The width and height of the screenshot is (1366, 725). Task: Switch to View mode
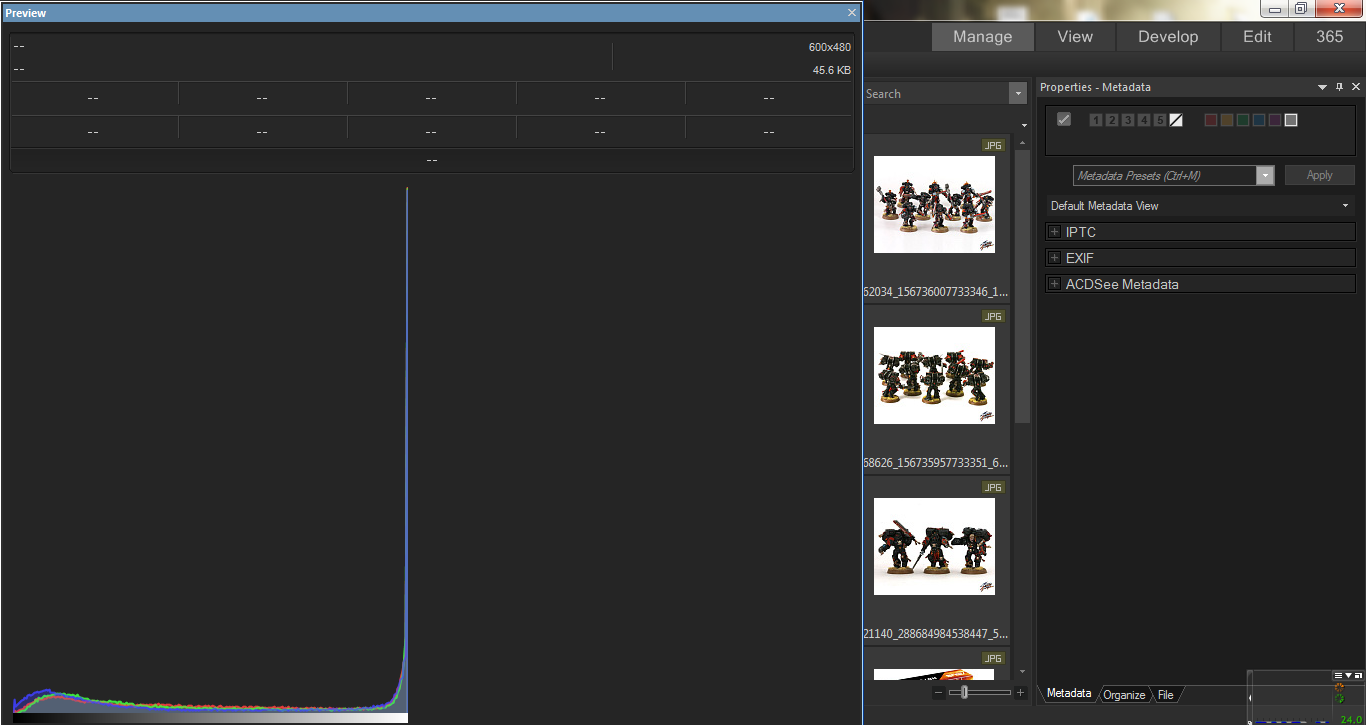[1075, 37]
